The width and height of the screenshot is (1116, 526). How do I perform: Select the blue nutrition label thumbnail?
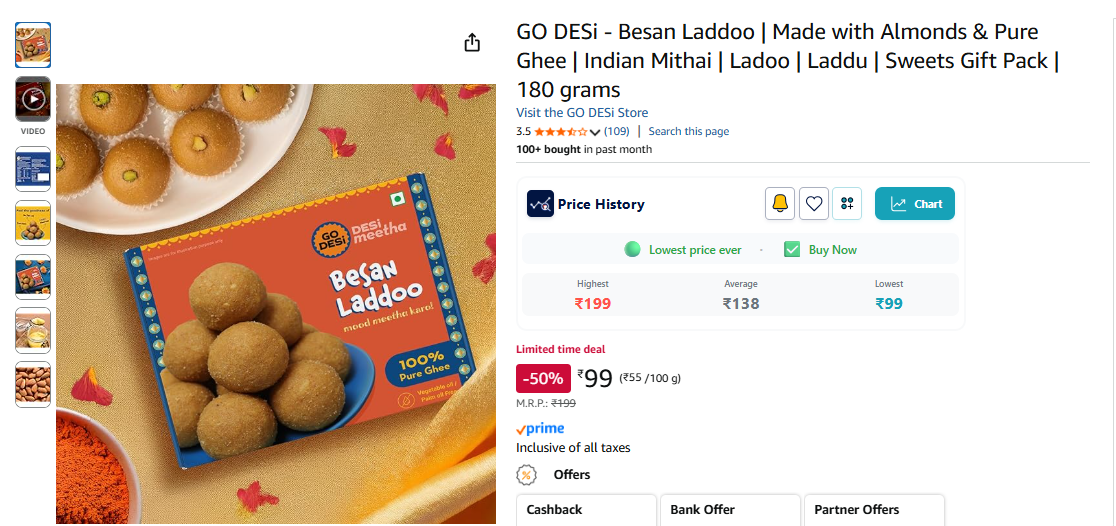pos(33,169)
